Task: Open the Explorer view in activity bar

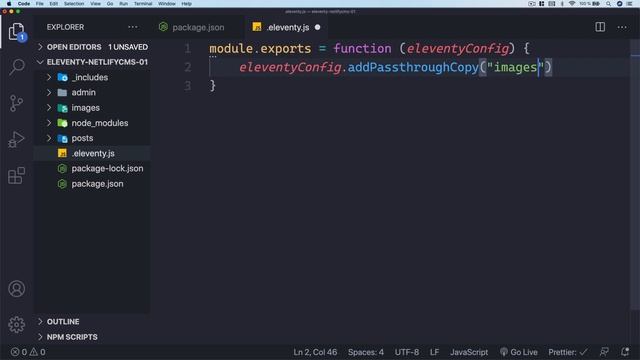Action: (16, 32)
